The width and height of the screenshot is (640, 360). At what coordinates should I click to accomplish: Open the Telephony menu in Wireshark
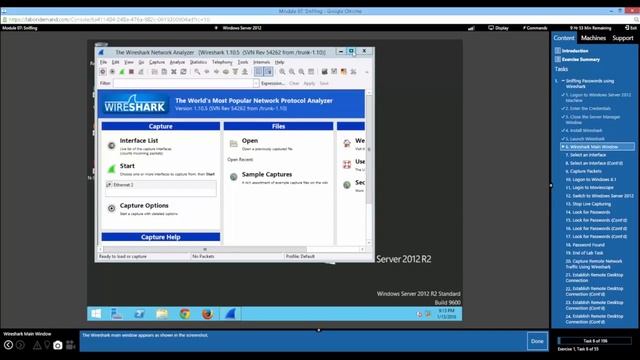[222, 62]
